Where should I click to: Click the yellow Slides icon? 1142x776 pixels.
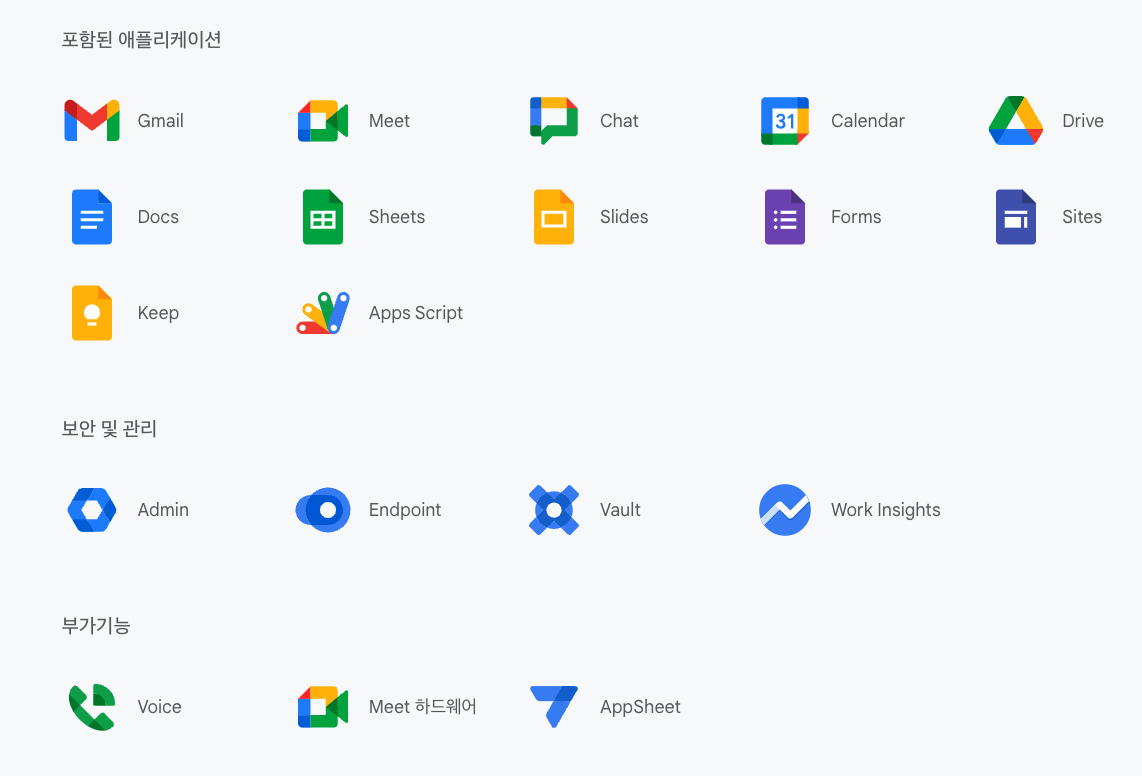click(x=554, y=217)
